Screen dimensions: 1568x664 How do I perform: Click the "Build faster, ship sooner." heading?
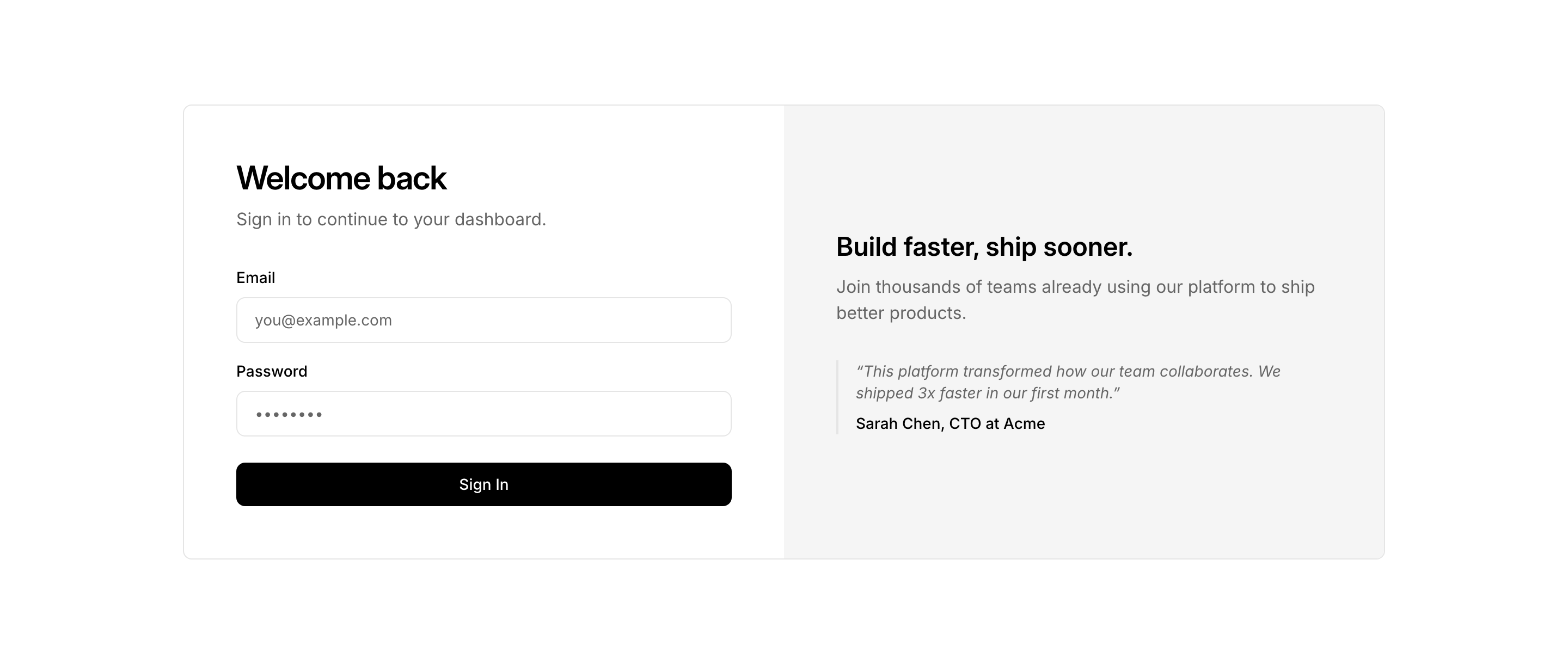pos(984,247)
